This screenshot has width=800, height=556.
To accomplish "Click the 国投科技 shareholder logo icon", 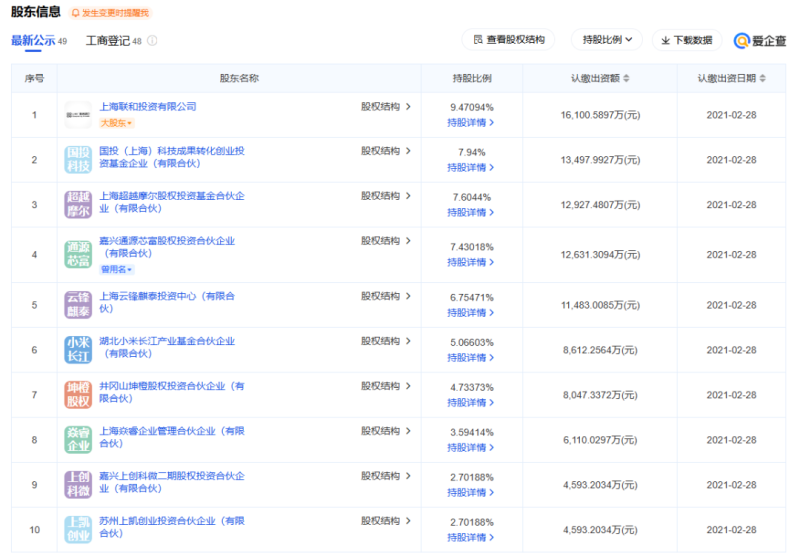I will point(78,160).
